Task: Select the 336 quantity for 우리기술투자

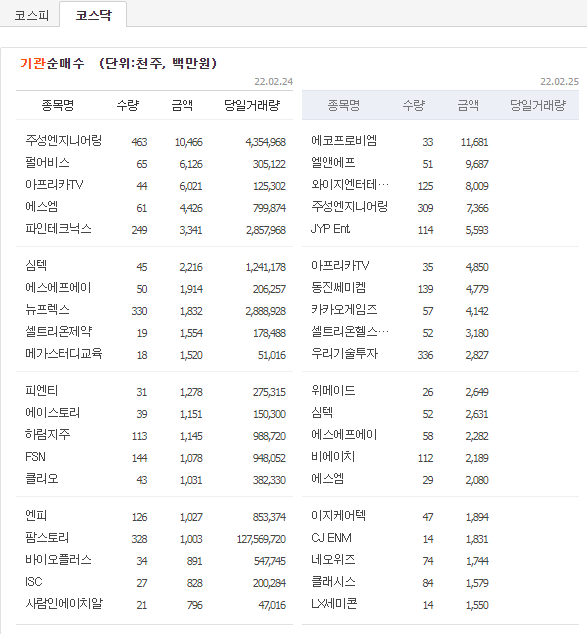Action: pos(425,355)
